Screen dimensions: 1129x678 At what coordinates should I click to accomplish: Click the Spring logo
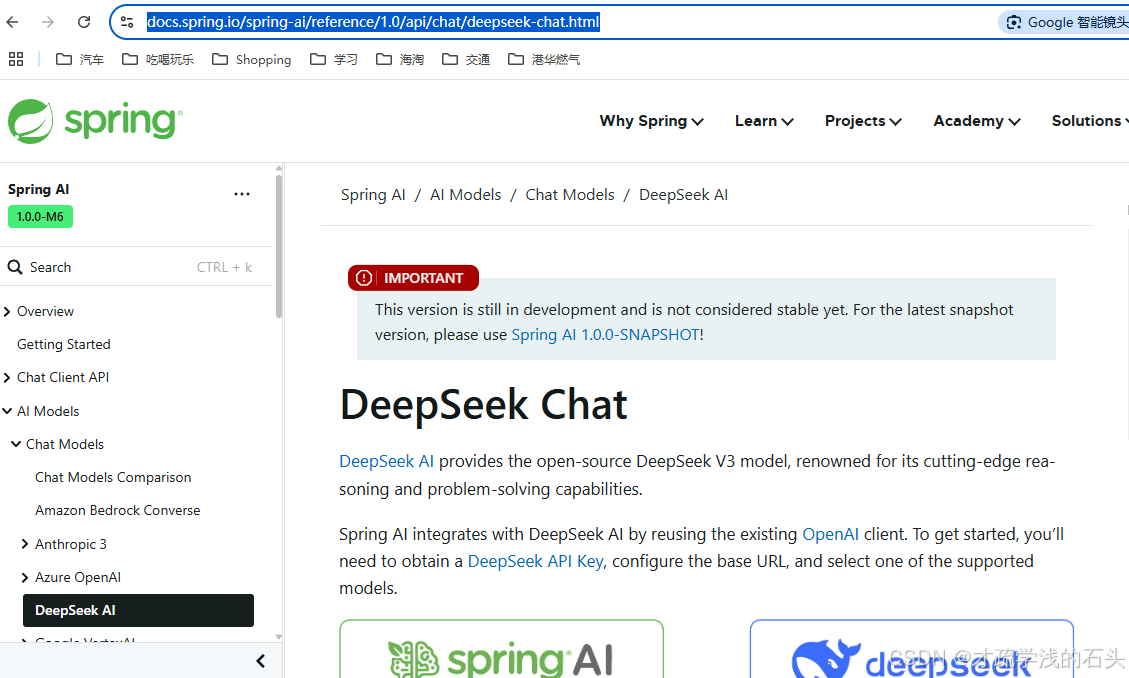[95, 121]
